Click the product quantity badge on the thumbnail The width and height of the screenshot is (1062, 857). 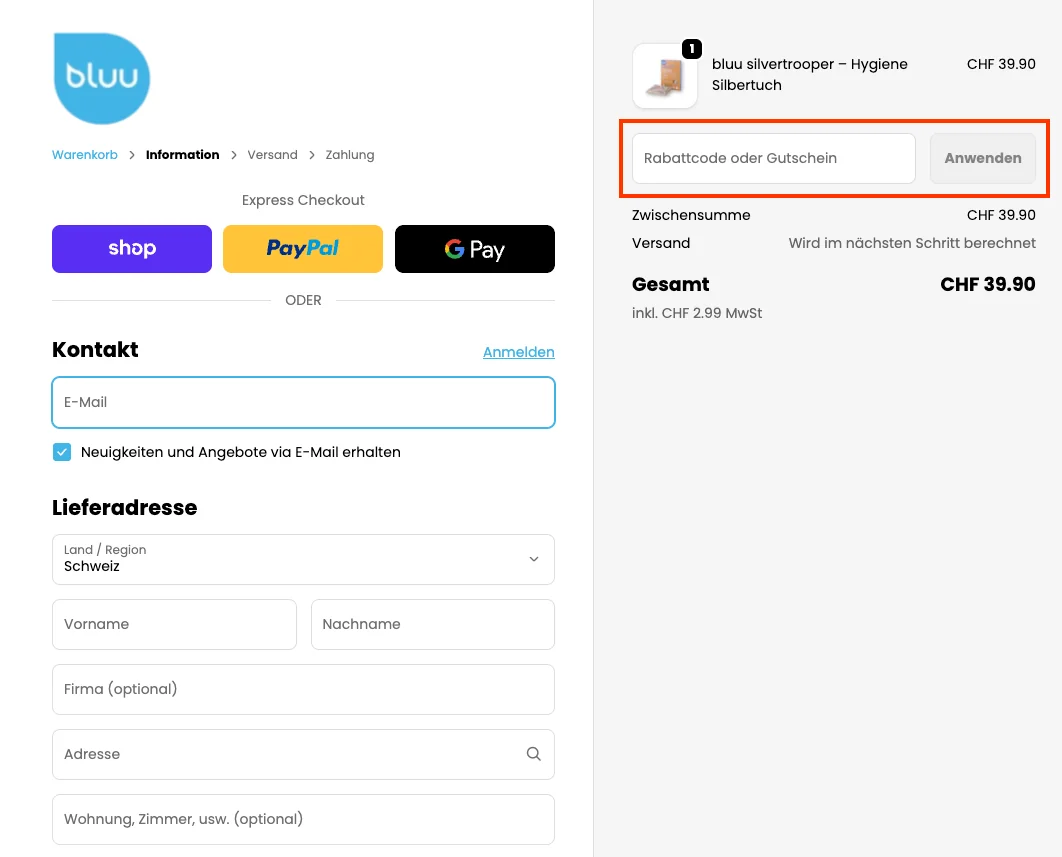[x=690, y=47]
